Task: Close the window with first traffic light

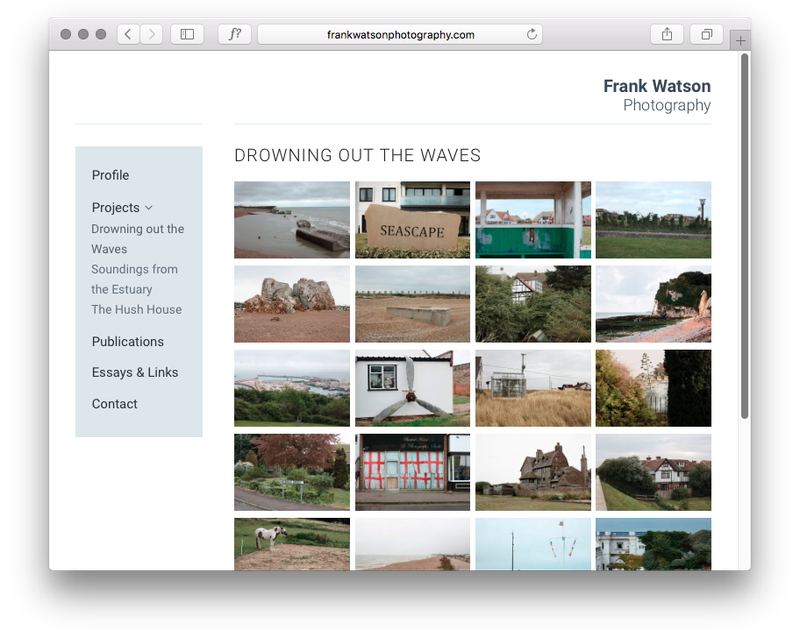Action: [65, 34]
